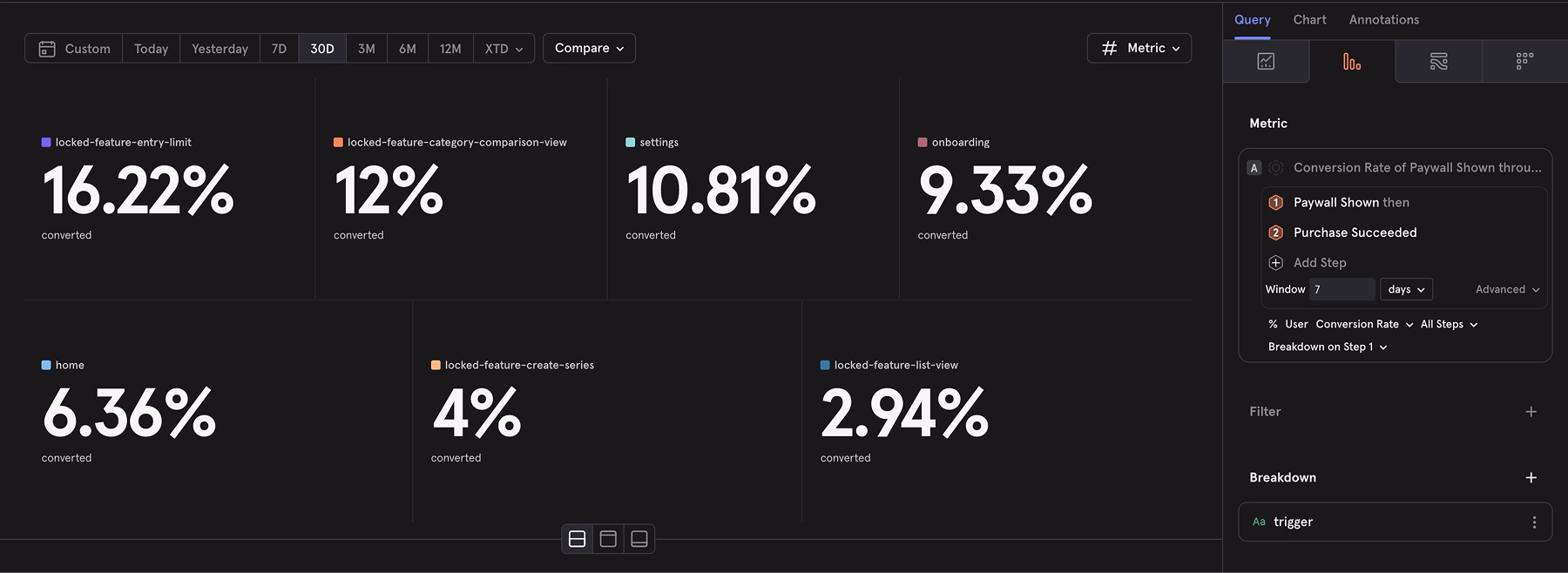Open the Custom date range calendar
Viewport: 1568px width, 573px height.
(47, 49)
